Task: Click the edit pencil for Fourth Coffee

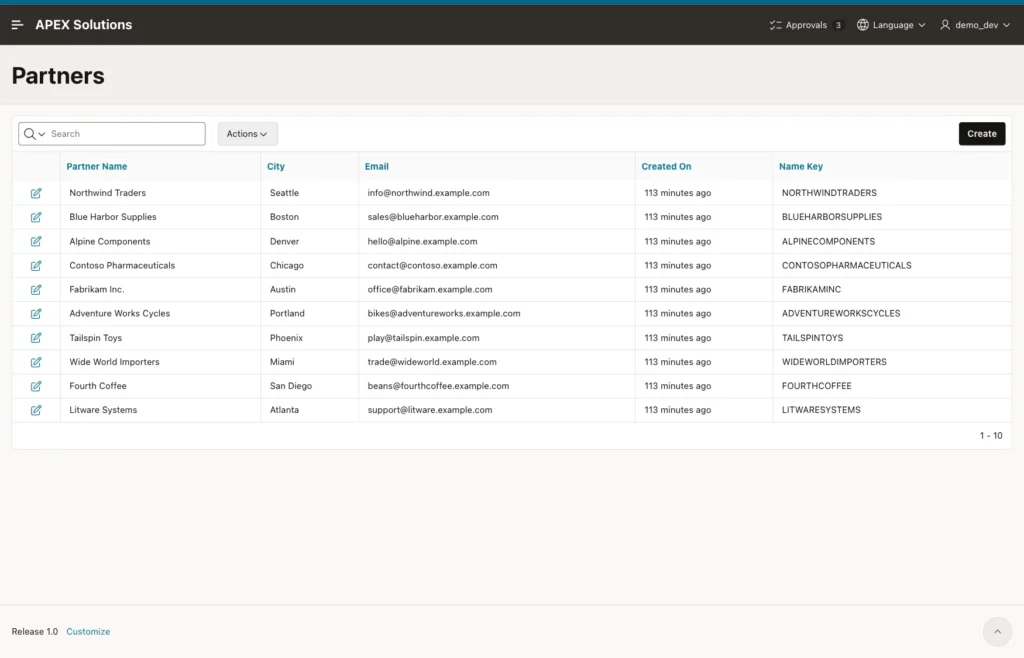Action: [x=36, y=386]
